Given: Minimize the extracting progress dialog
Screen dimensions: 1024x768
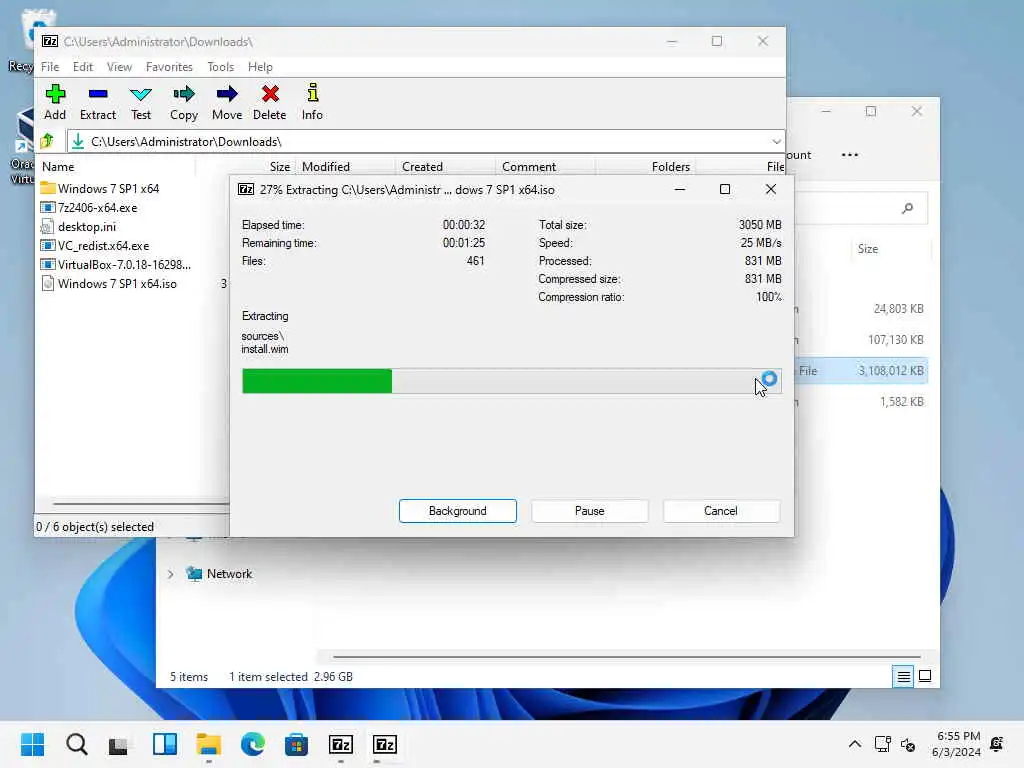Looking at the screenshot, I should point(679,189).
